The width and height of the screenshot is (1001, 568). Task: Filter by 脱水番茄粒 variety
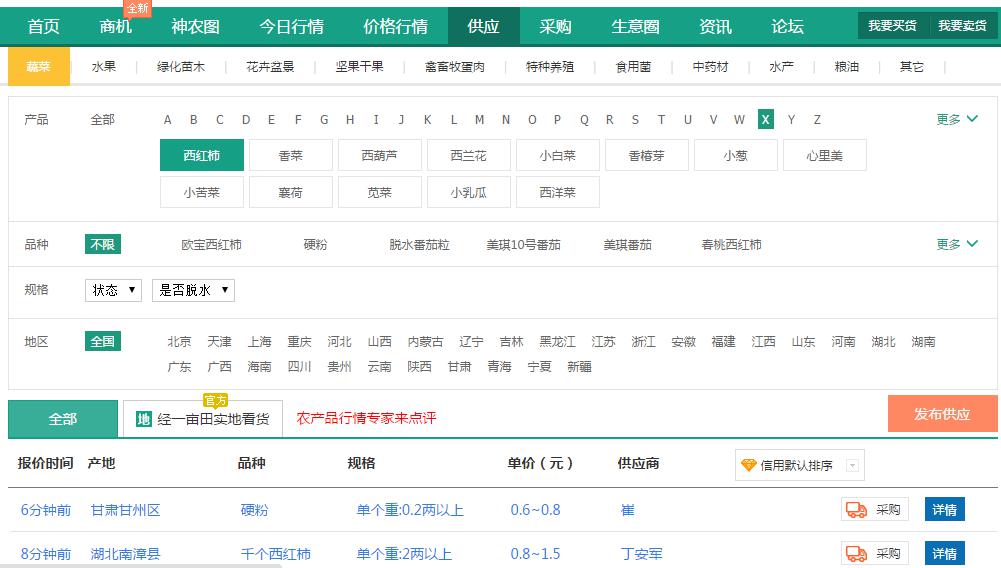419,244
